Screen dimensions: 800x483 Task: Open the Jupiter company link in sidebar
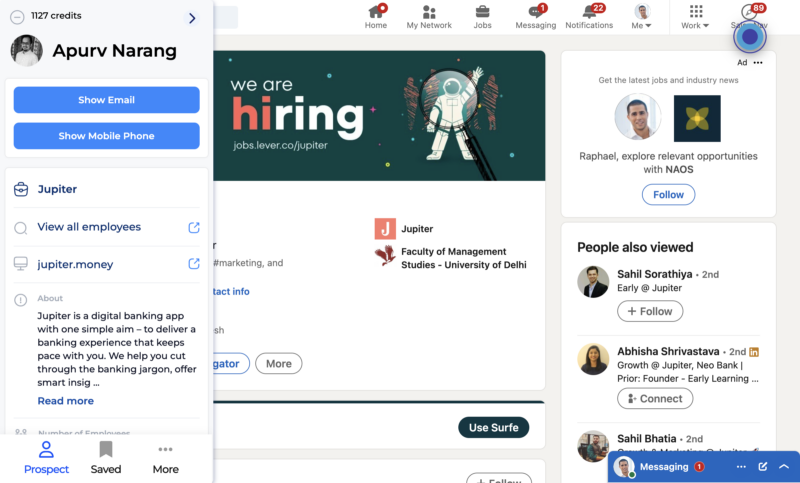(57, 189)
